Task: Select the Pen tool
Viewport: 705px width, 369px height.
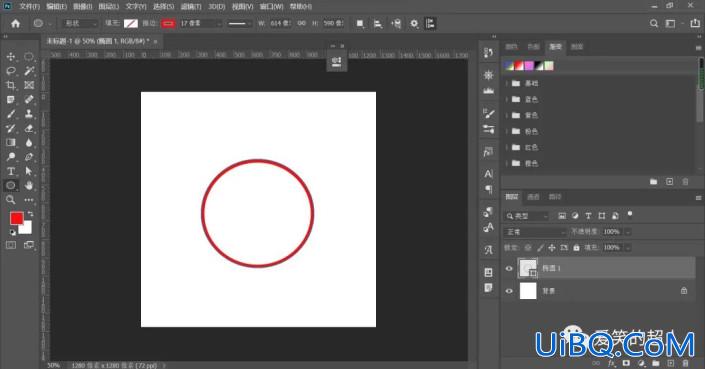Action: click(29, 157)
